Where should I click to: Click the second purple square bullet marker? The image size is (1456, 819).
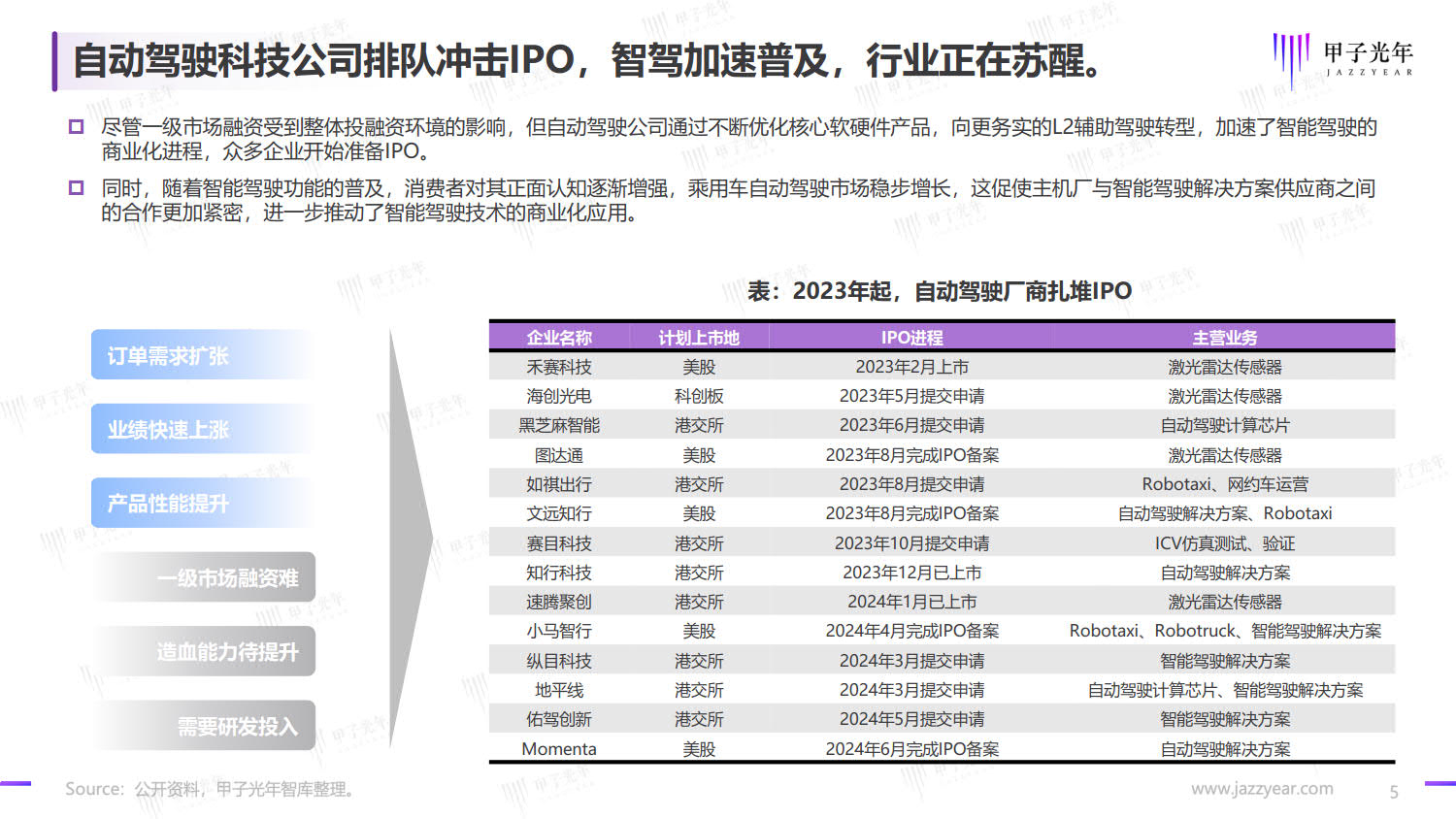pyautogui.click(x=76, y=187)
